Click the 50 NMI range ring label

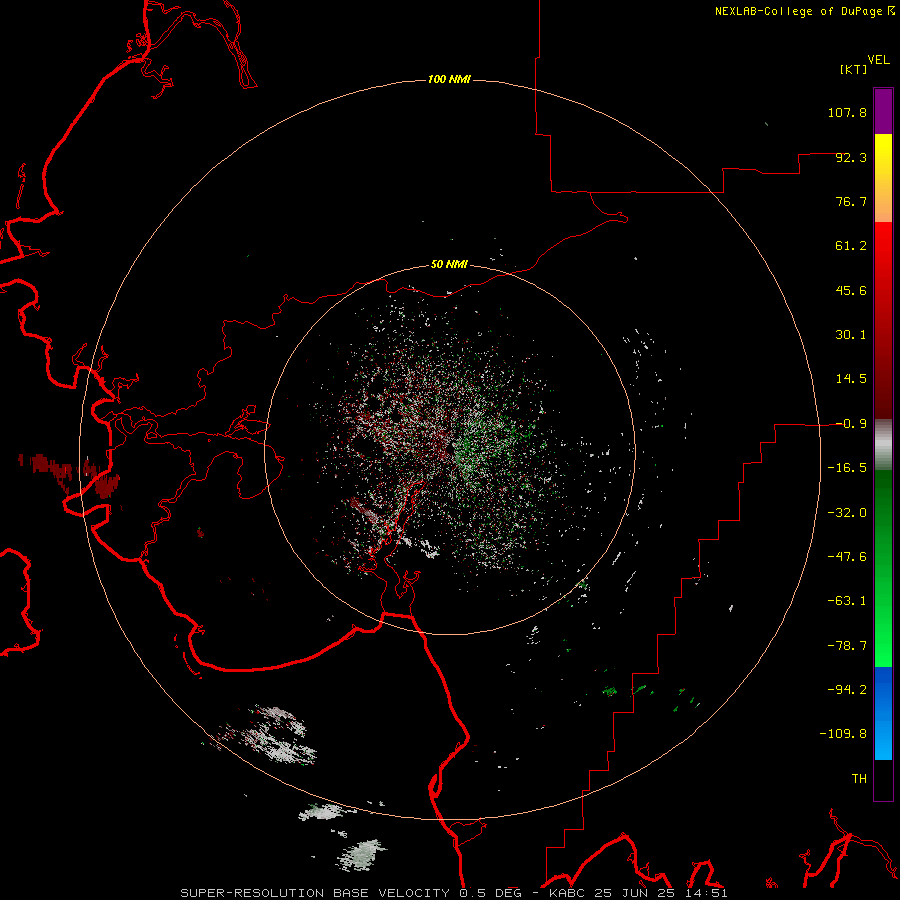[449, 264]
